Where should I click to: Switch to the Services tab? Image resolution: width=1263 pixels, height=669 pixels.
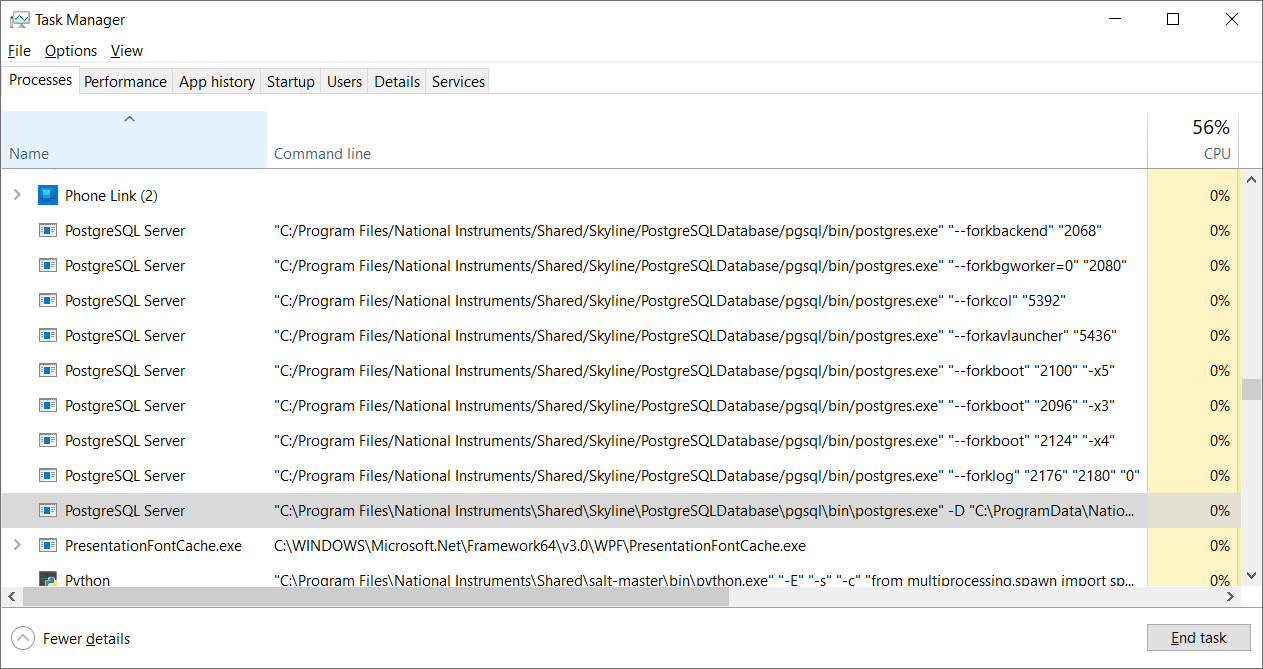click(x=458, y=82)
